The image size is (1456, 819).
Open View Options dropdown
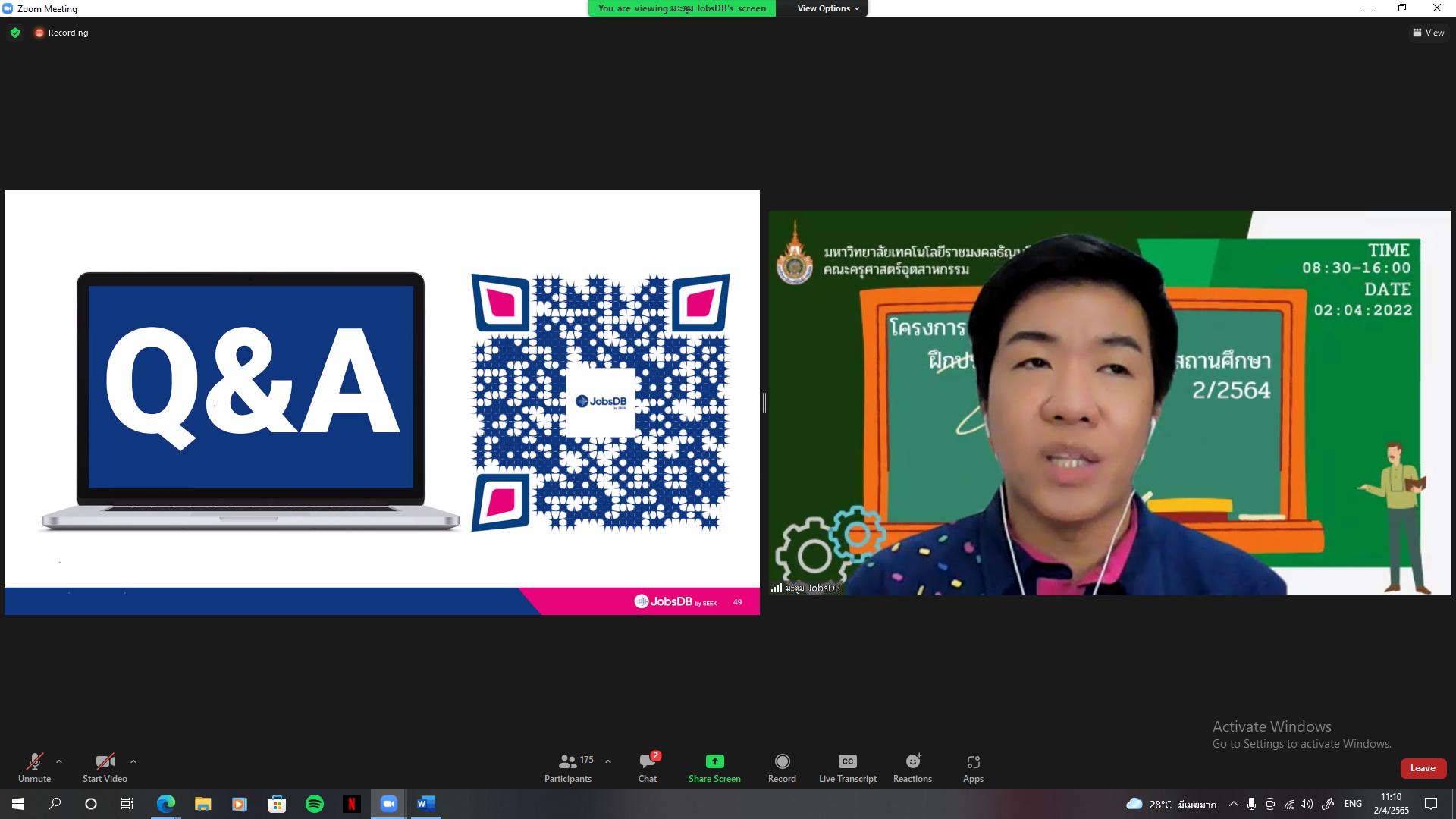[827, 8]
